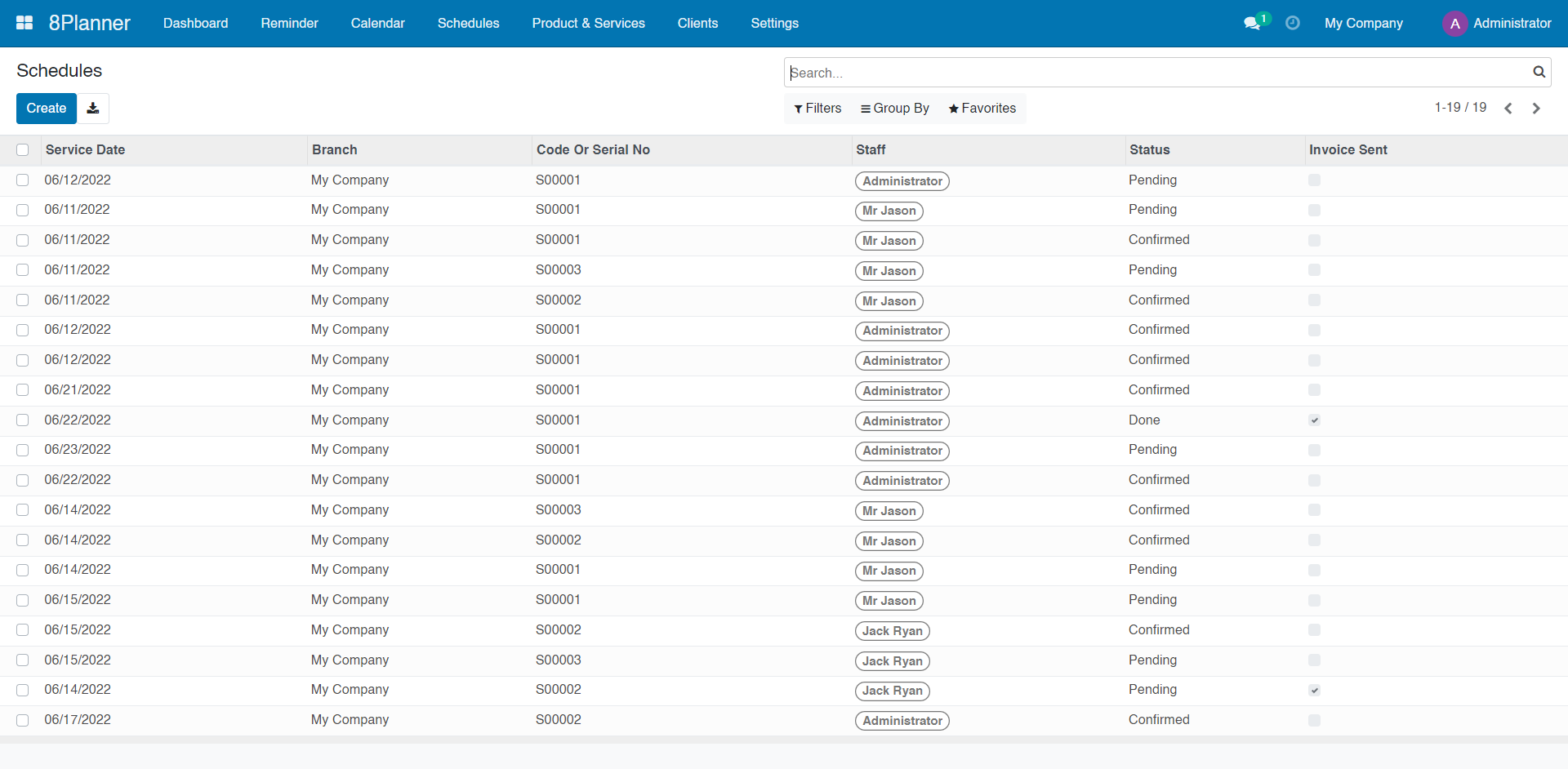Open the Reminder menu
1568x769 pixels.
(x=289, y=23)
